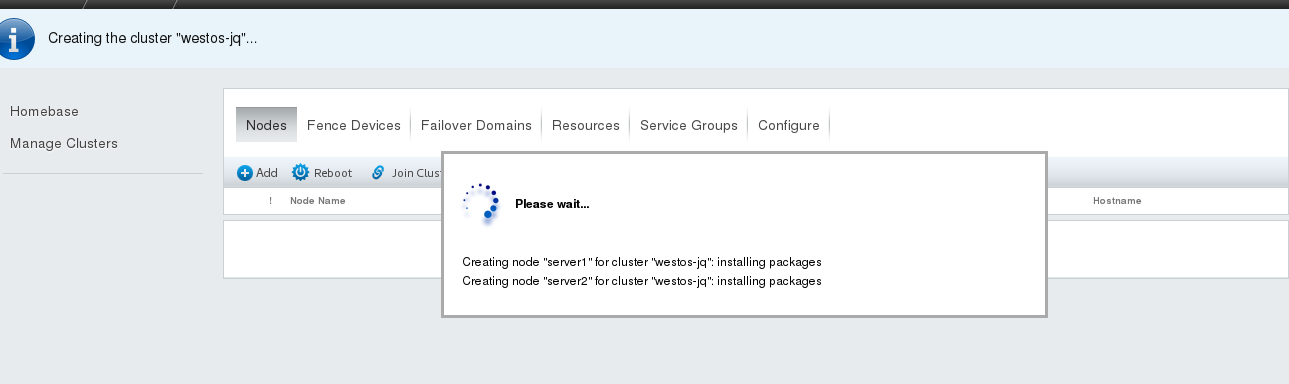Click the plus icon next to Add
This screenshot has height=384, width=1289.
(x=245, y=173)
